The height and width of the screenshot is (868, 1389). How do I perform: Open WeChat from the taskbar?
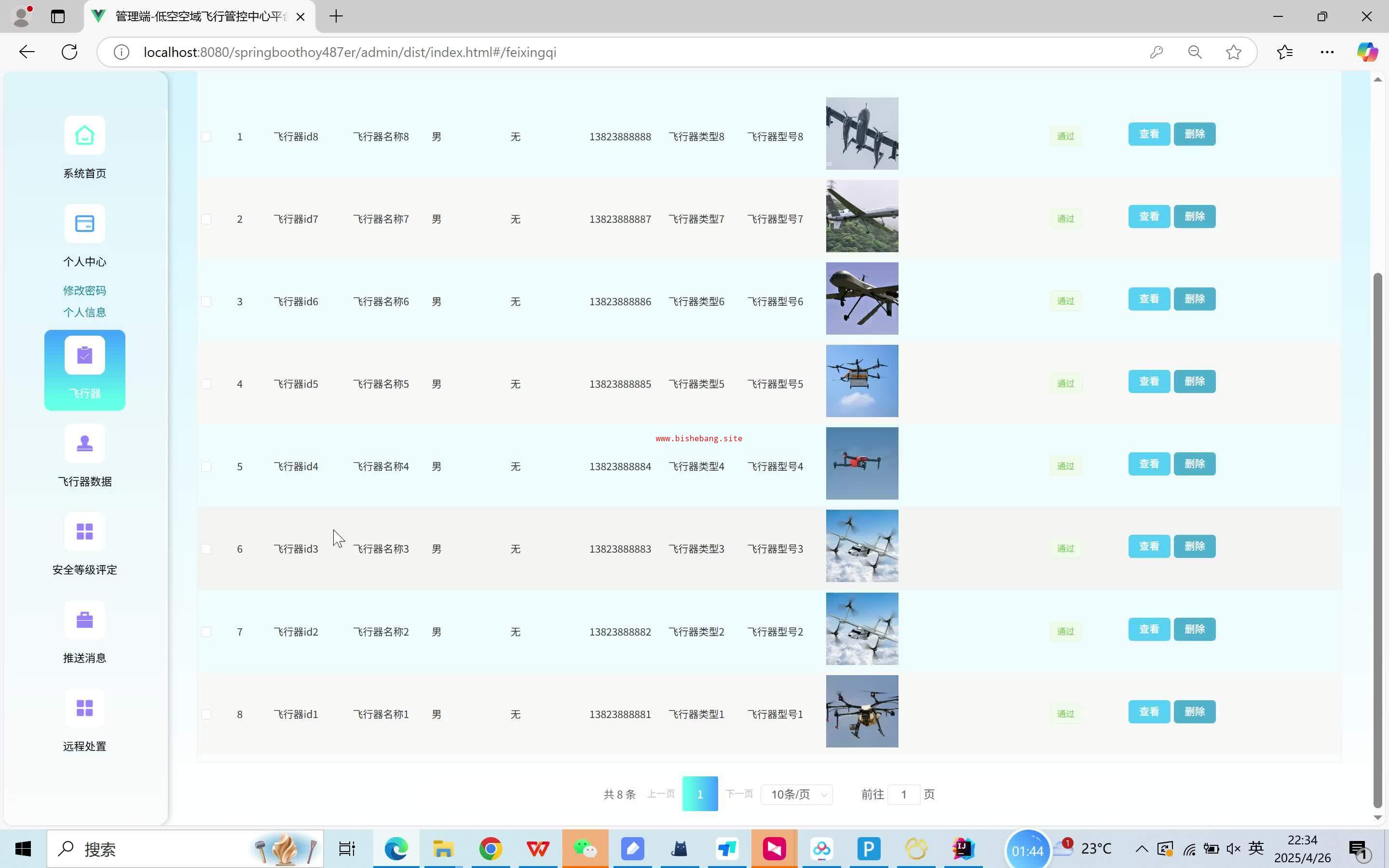tap(585, 849)
